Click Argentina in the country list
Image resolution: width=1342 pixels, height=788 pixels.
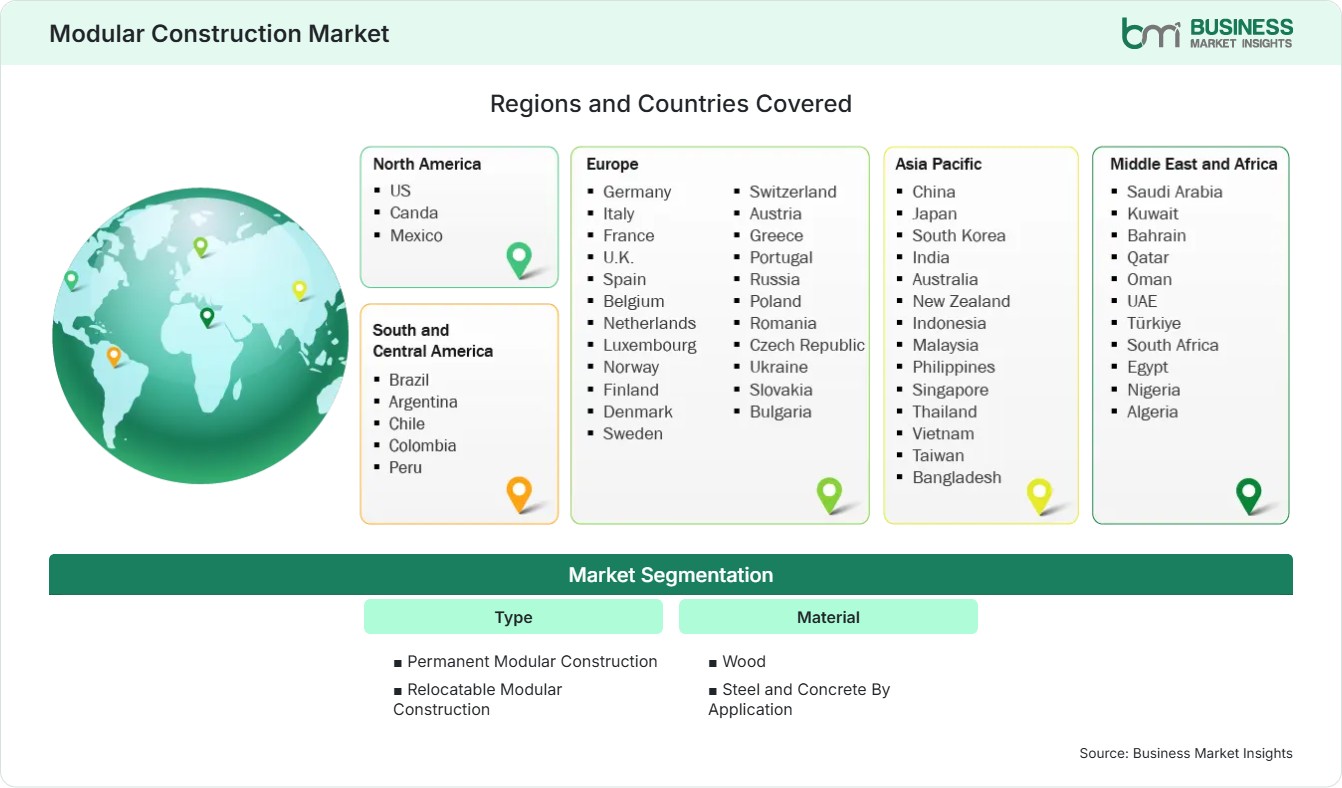[423, 401]
